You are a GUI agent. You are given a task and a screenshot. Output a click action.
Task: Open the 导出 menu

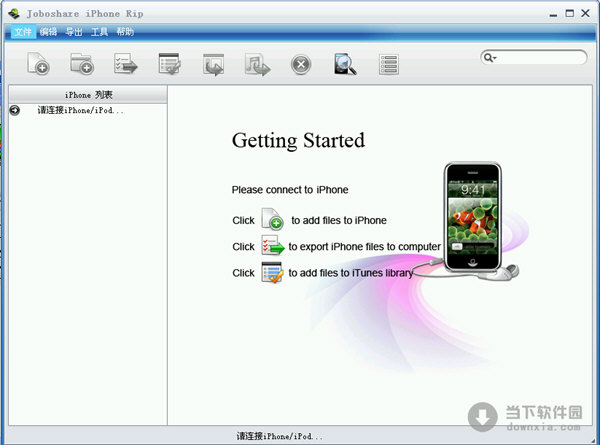click(x=74, y=32)
